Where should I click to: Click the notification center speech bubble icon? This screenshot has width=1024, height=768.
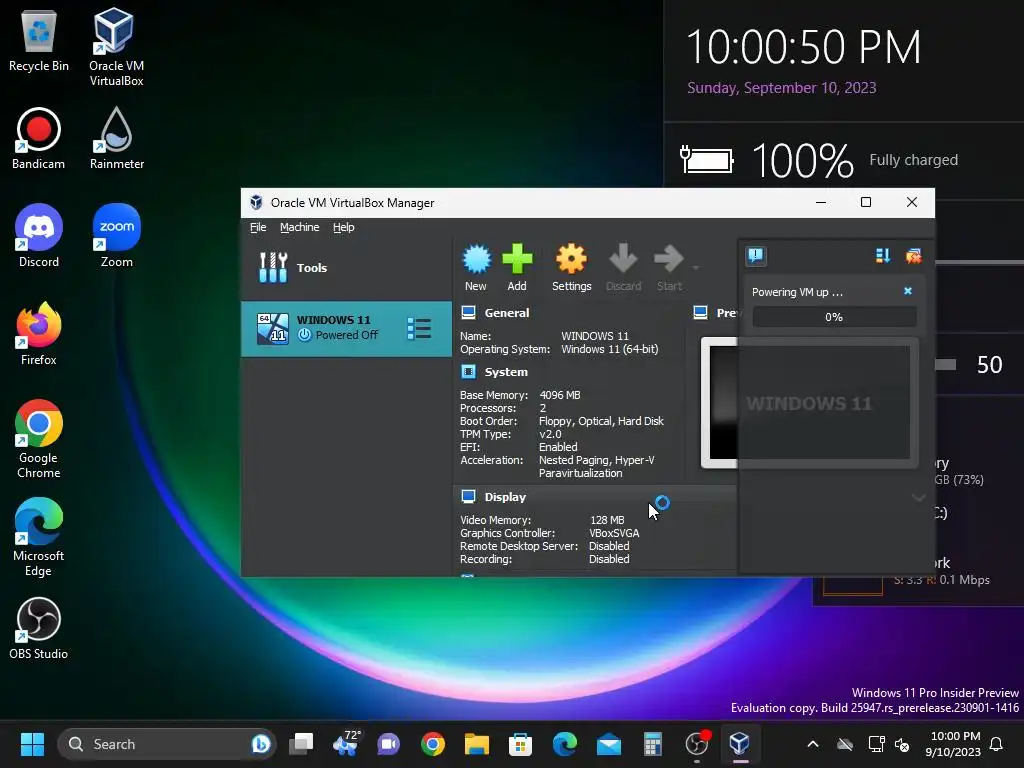(756, 255)
